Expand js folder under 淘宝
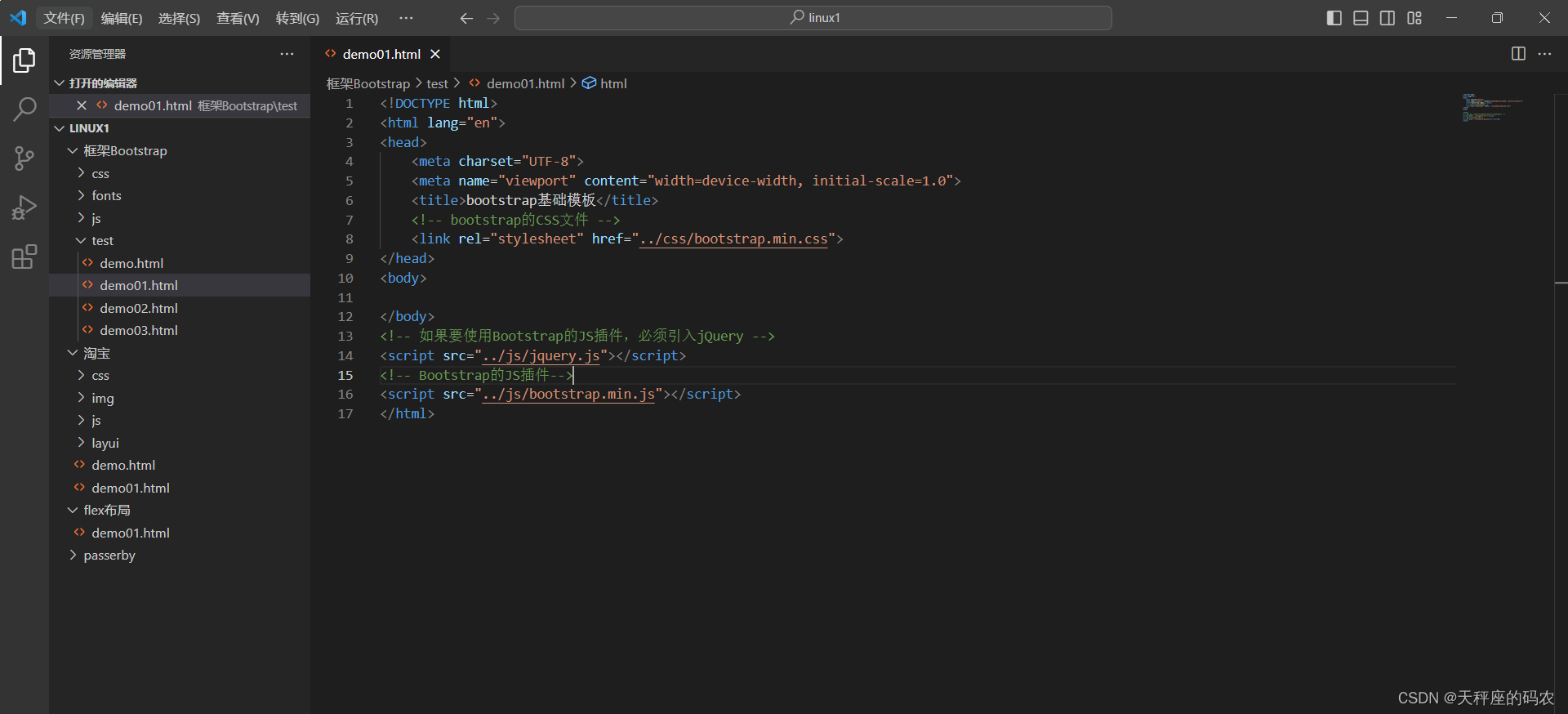 click(180, 421)
